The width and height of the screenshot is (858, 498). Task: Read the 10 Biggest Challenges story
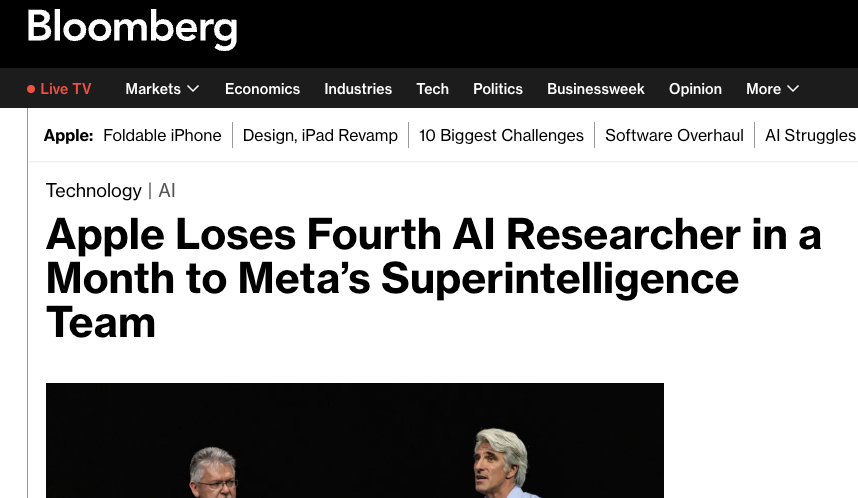(501, 135)
